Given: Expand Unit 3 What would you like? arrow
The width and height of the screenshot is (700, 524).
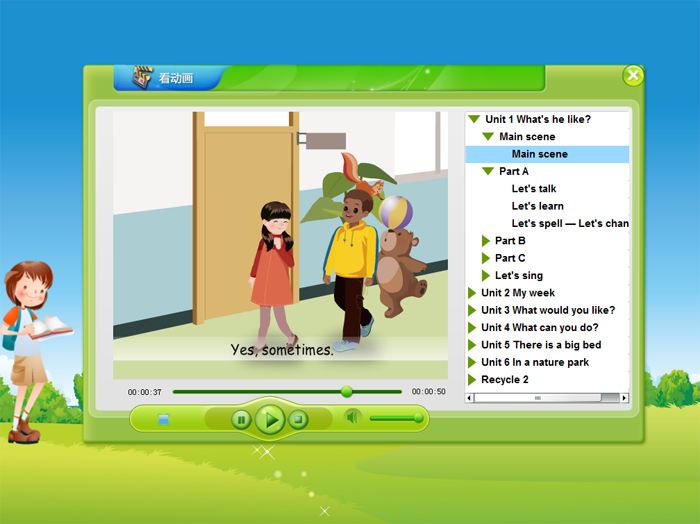Looking at the screenshot, I should click(x=472, y=310).
